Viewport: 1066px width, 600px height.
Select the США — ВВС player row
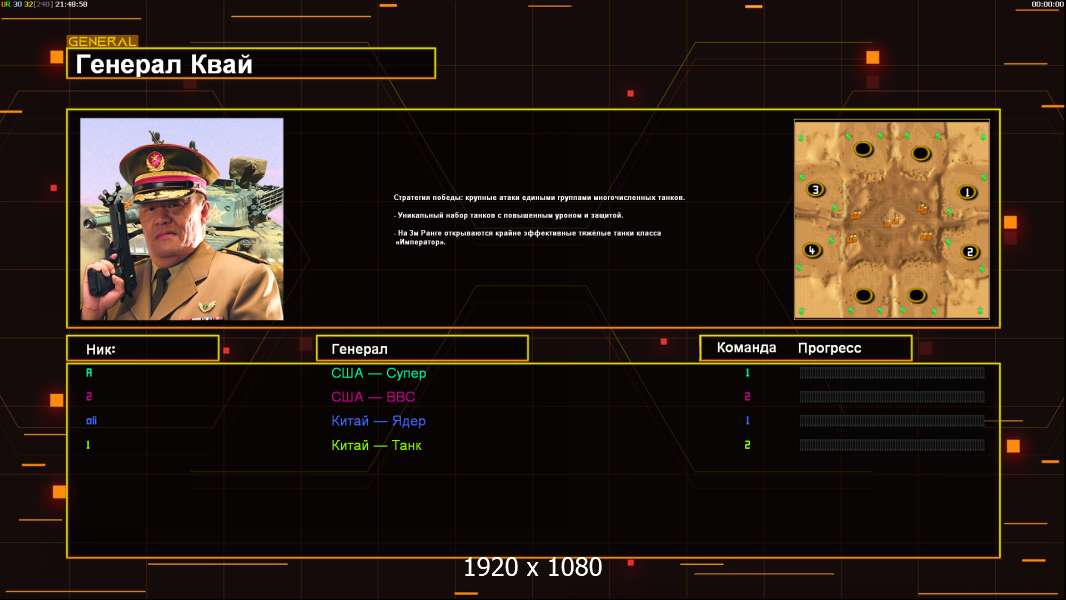[533, 397]
